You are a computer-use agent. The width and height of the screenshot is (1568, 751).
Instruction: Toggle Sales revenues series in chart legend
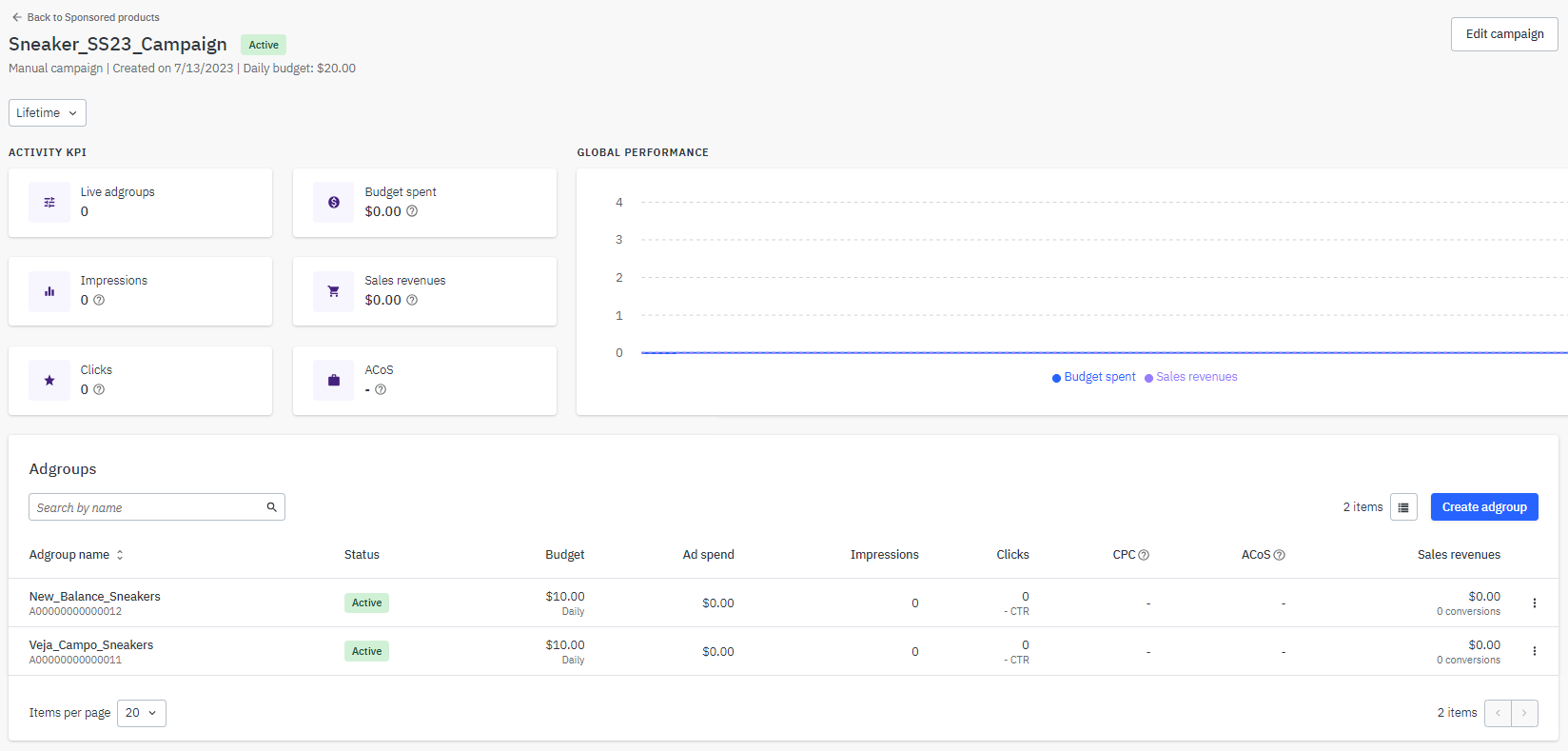click(1191, 377)
